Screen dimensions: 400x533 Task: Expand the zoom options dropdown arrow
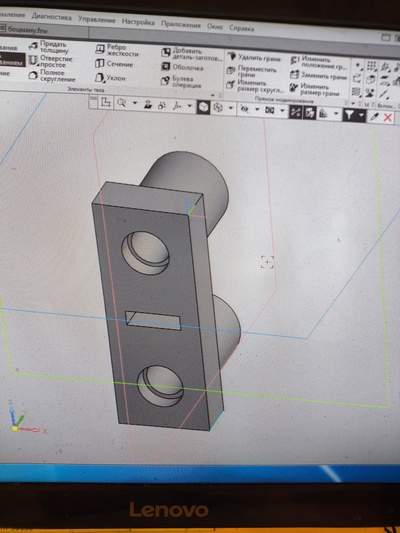(x=135, y=103)
